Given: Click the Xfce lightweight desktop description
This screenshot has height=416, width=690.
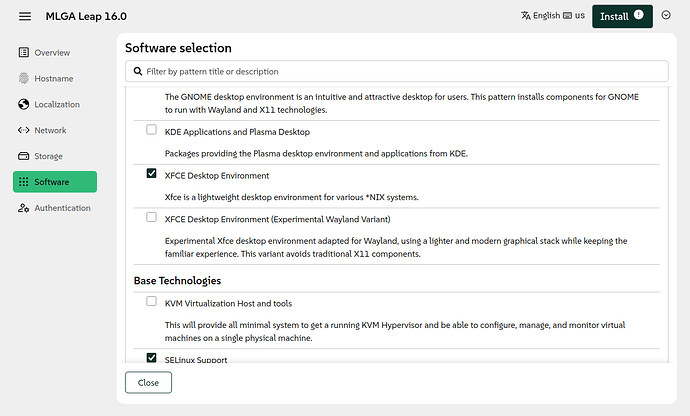Looking at the screenshot, I should 292,197.
